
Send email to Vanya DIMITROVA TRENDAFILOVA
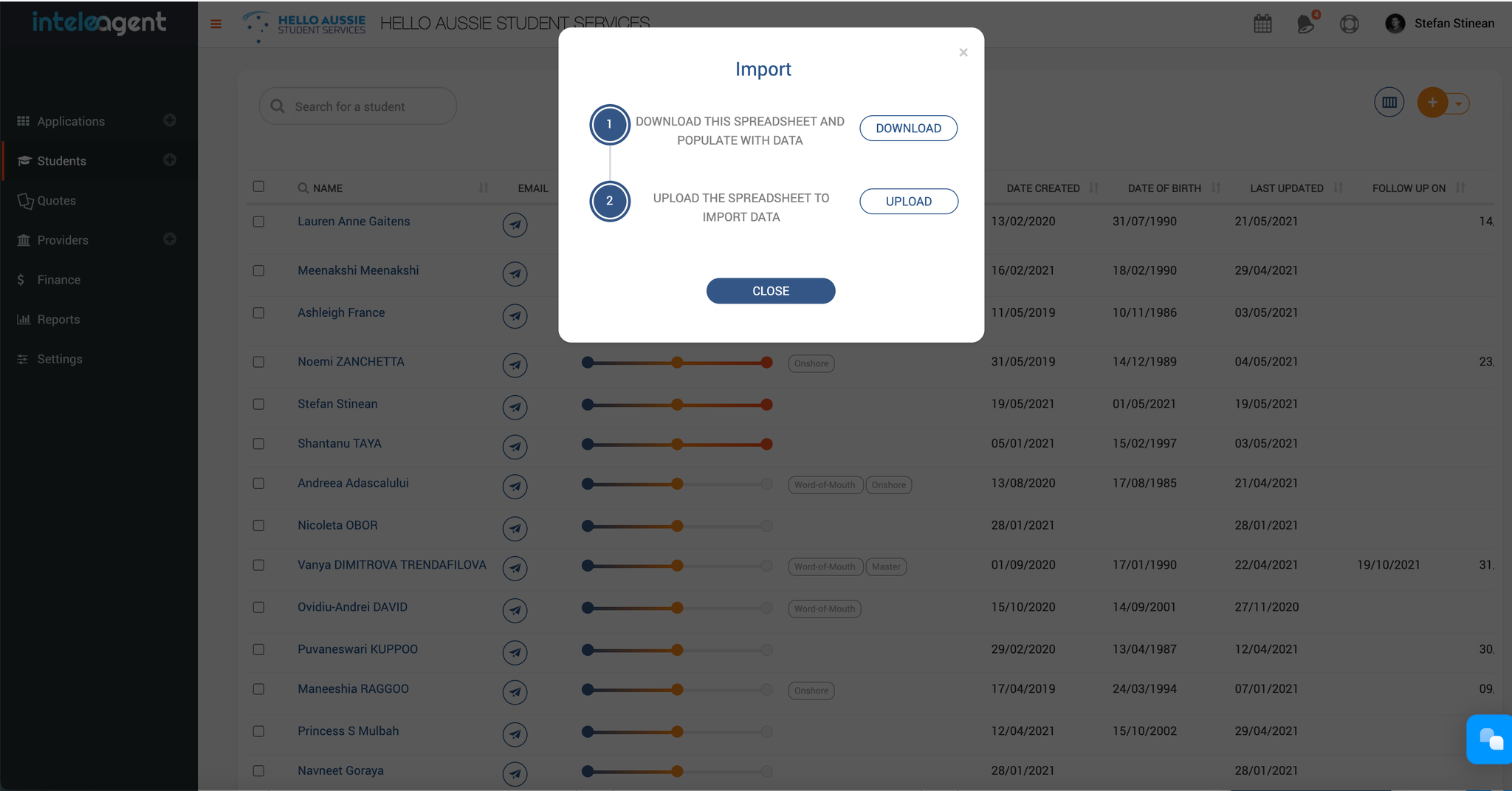[515, 568]
